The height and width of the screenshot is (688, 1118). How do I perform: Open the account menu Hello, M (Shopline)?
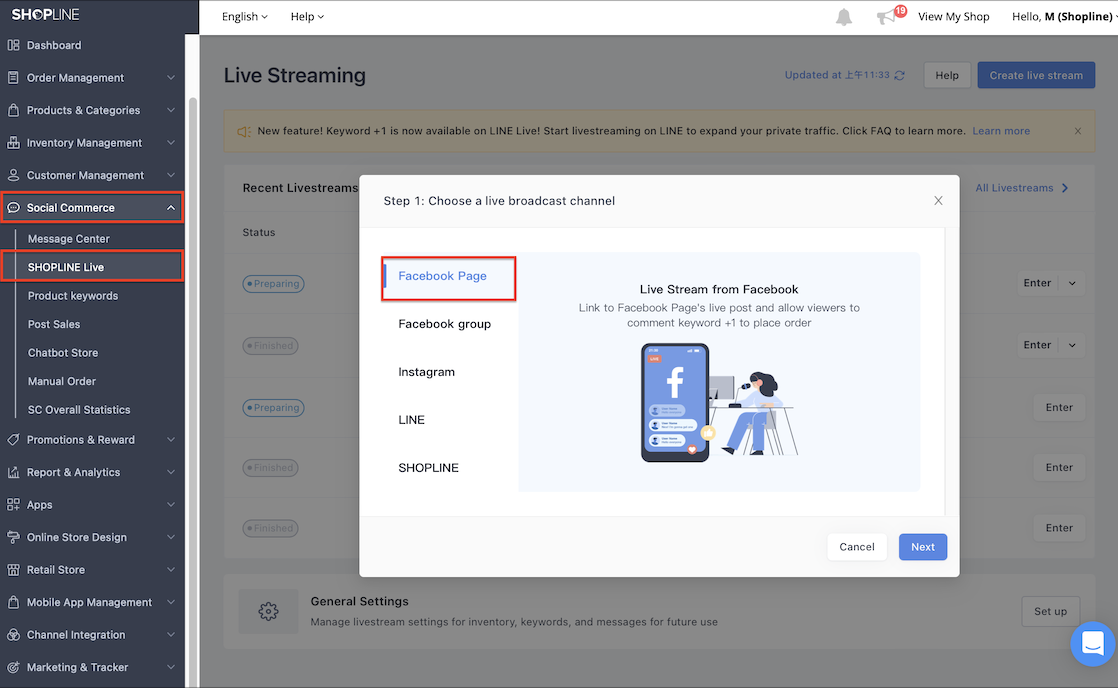(1064, 16)
